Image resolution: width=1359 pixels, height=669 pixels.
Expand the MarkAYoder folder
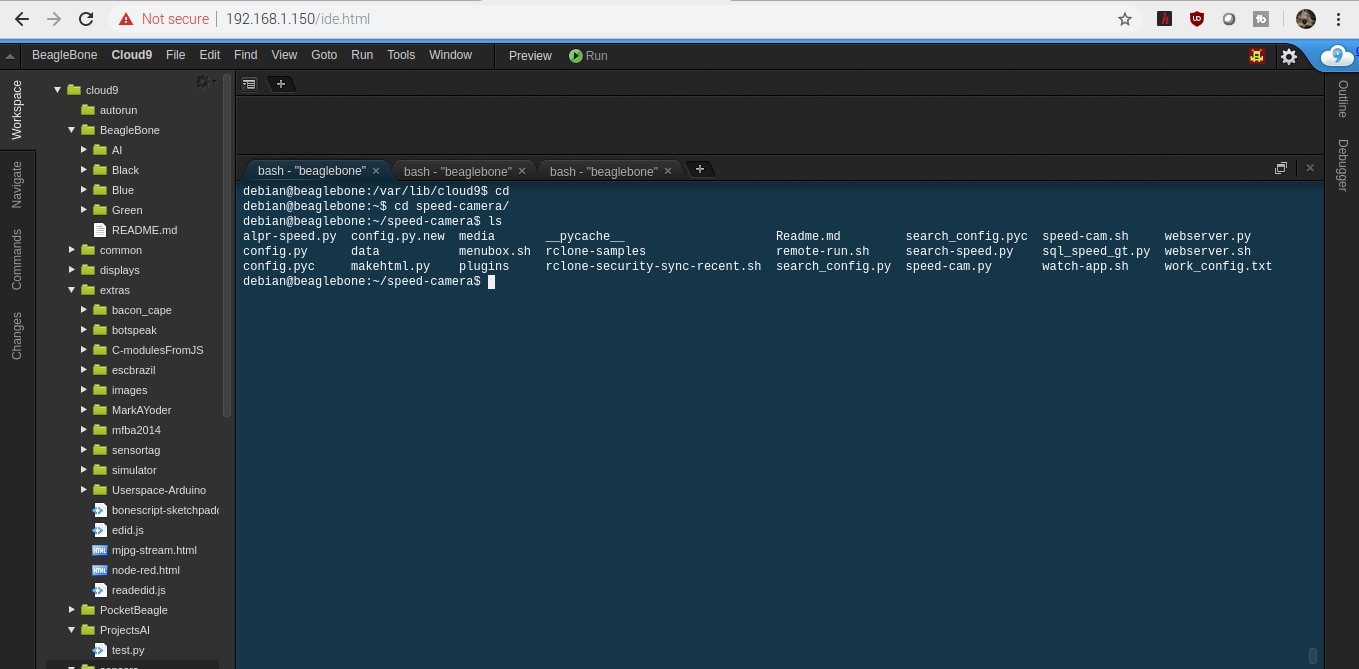coord(84,410)
